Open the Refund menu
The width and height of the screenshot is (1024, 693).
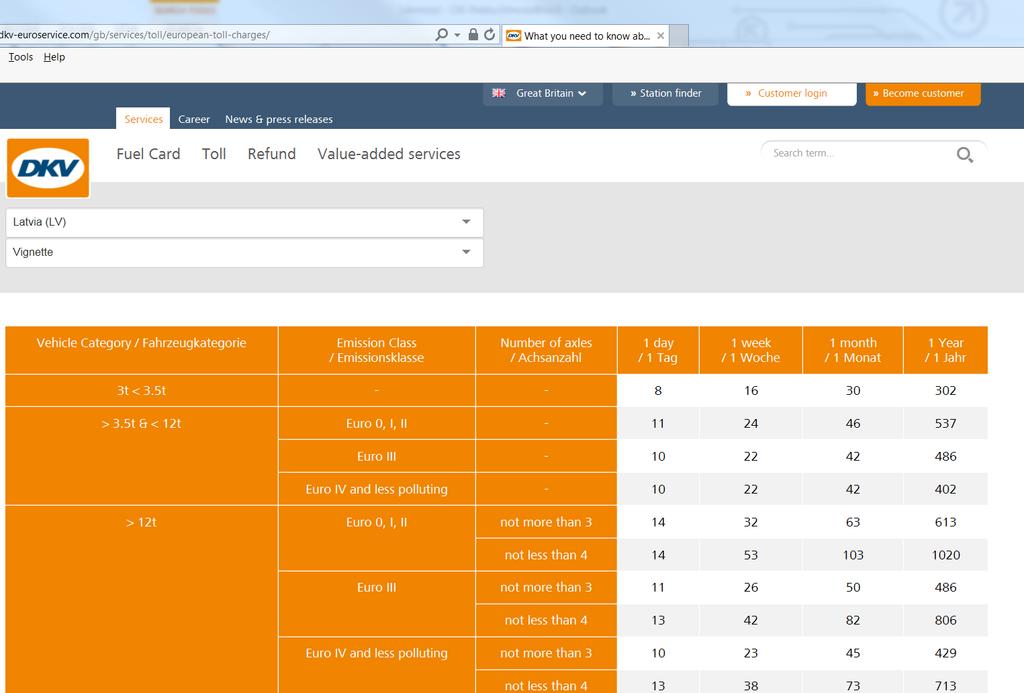(x=272, y=154)
